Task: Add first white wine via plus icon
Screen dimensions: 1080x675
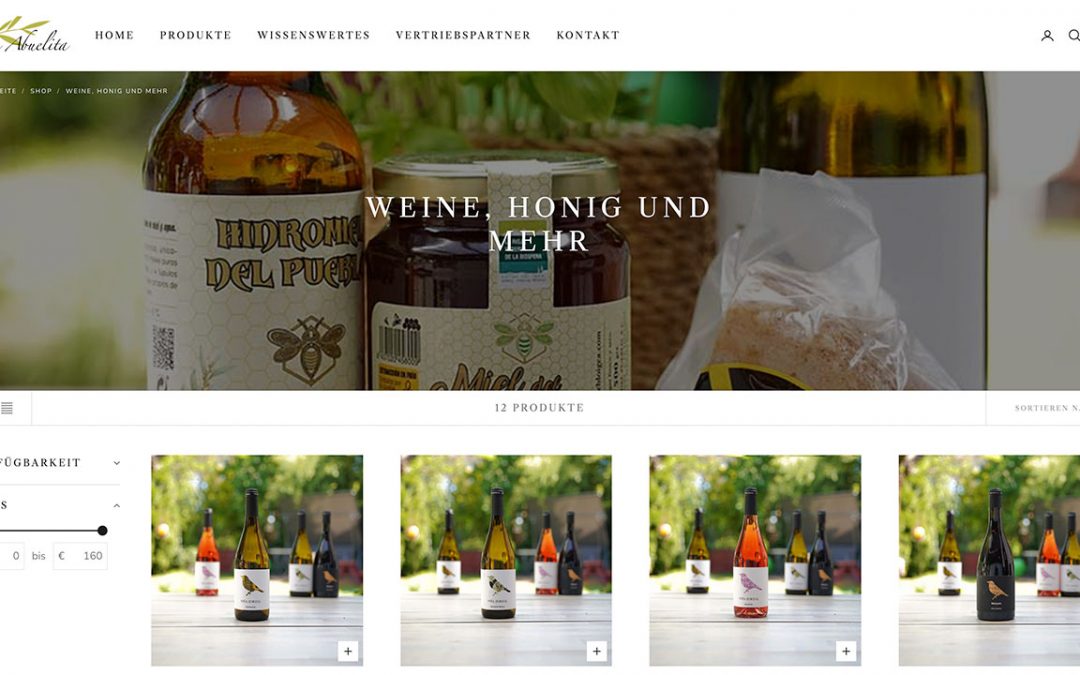Action: pyautogui.click(x=348, y=651)
